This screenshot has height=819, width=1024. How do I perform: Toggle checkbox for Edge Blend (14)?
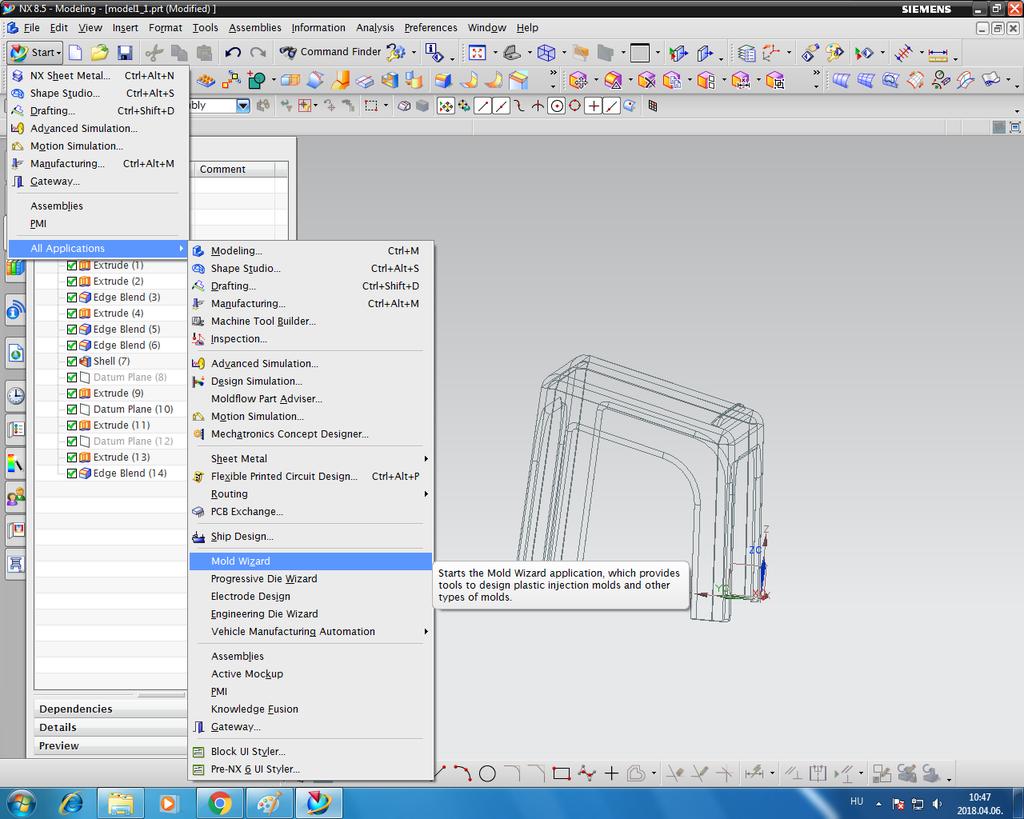tap(72, 474)
